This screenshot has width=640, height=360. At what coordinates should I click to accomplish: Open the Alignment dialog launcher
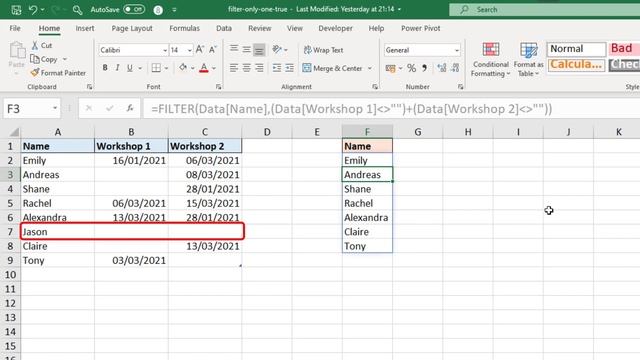pyautogui.click(x=375, y=87)
